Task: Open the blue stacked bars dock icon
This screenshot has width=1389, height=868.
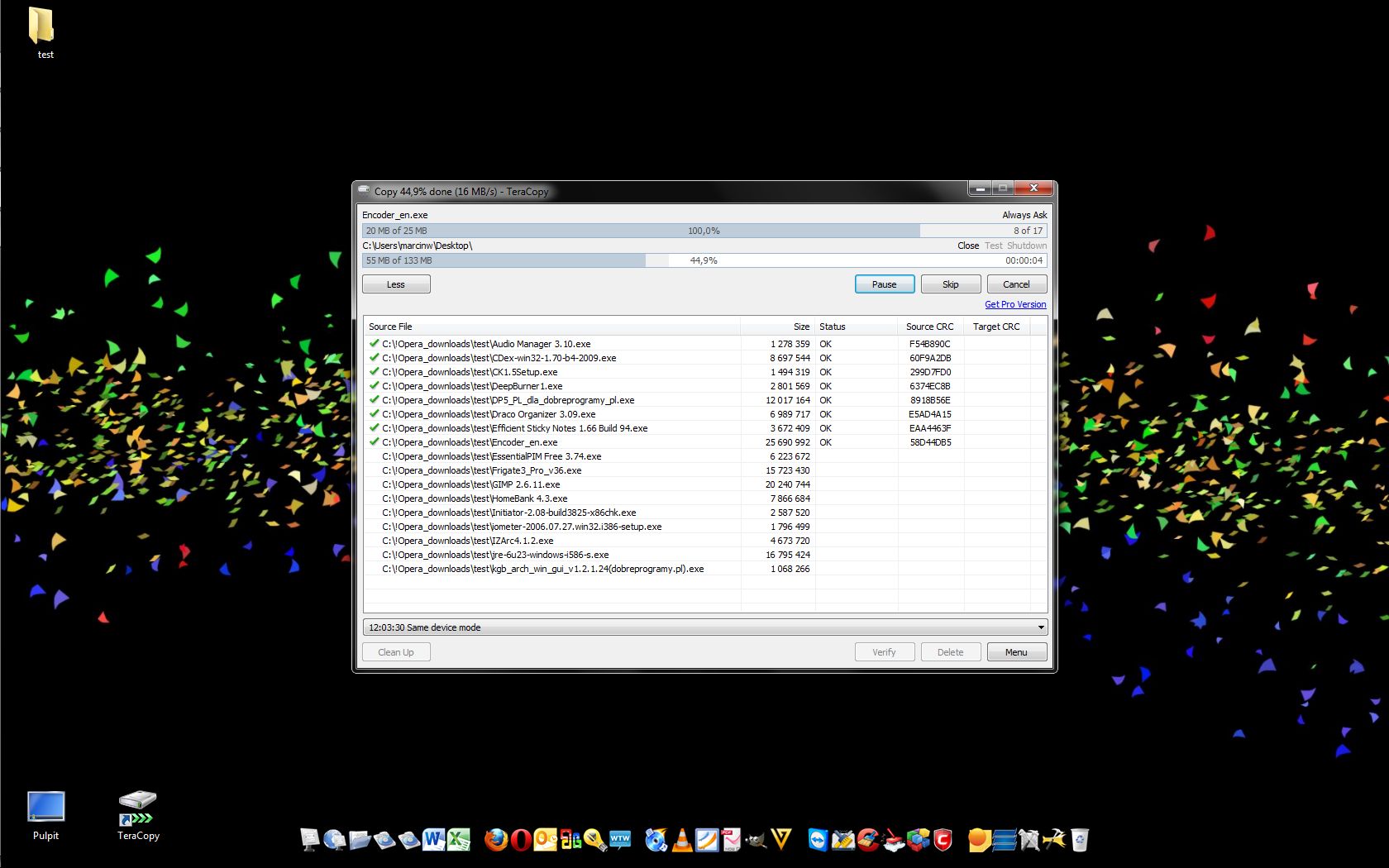Action: coord(1003,840)
